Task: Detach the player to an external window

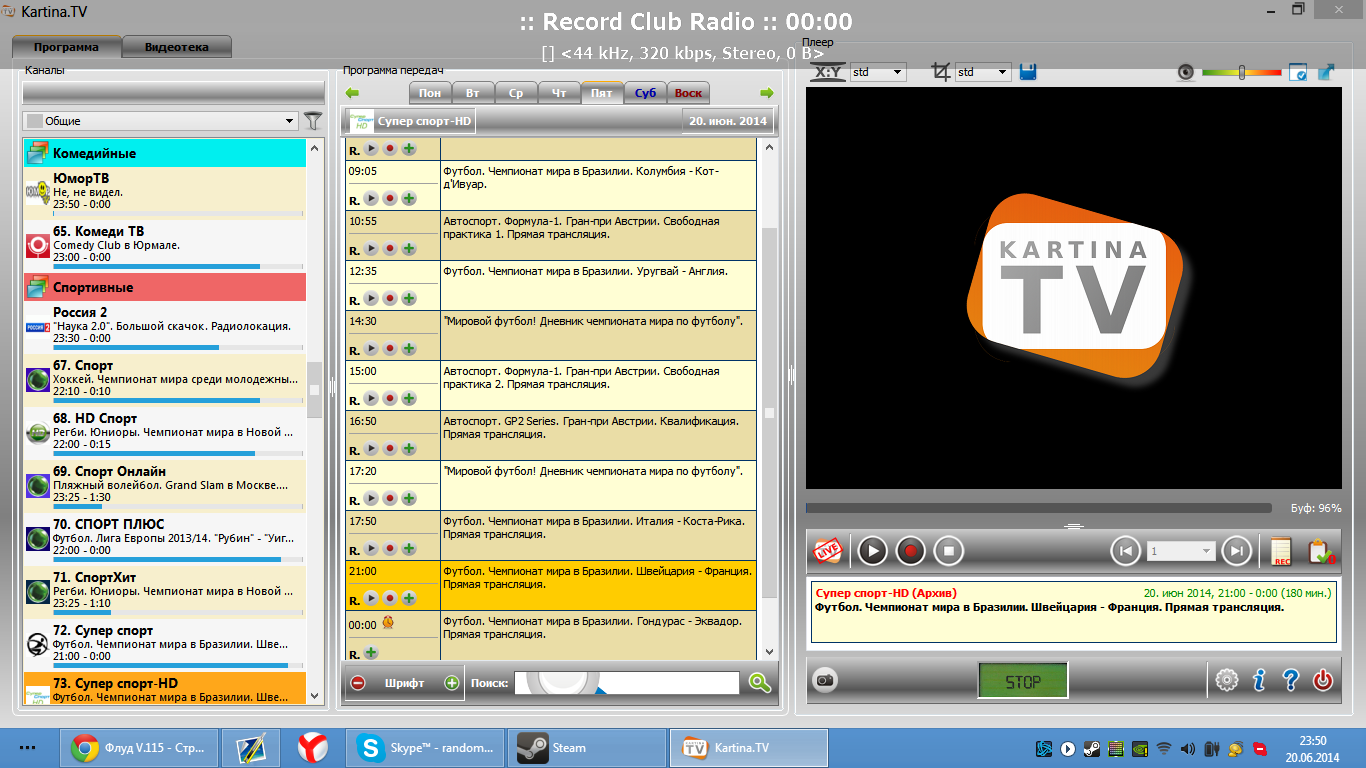Action: point(1326,72)
